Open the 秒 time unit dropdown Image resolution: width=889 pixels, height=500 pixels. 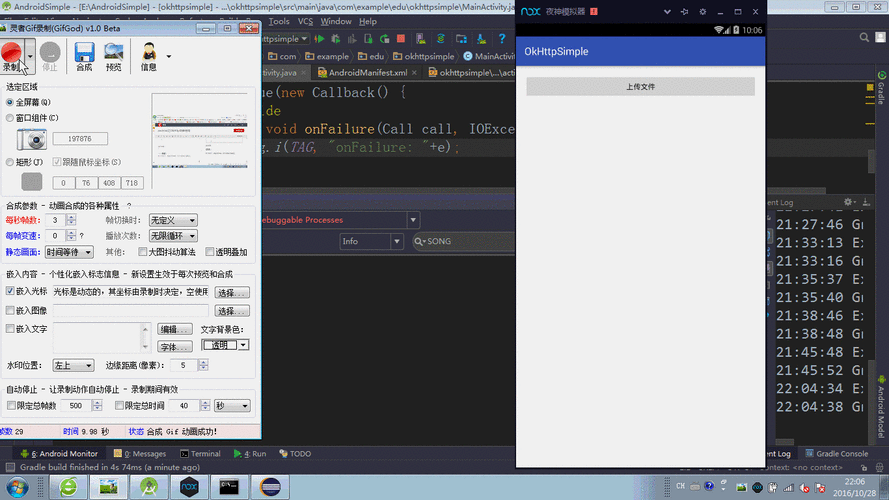tap(232, 405)
